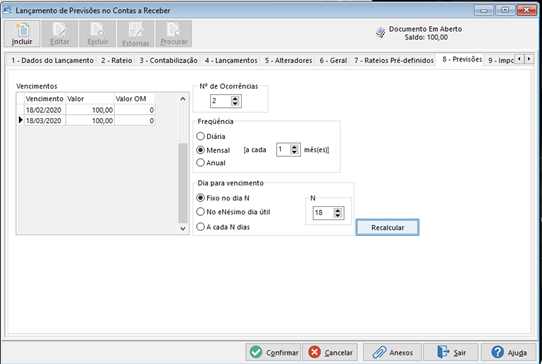Open the 6 - Geral tab

pos(333,60)
